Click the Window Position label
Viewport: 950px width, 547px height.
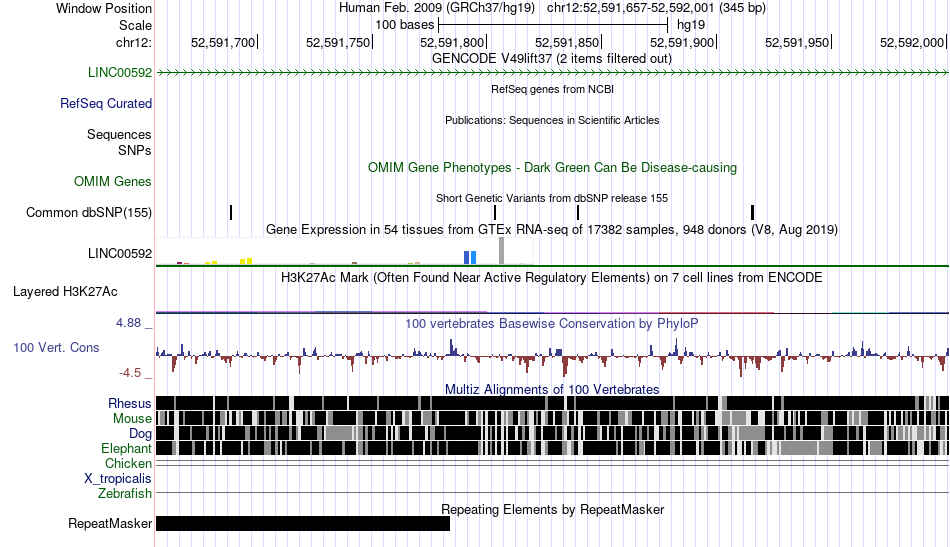coord(104,8)
